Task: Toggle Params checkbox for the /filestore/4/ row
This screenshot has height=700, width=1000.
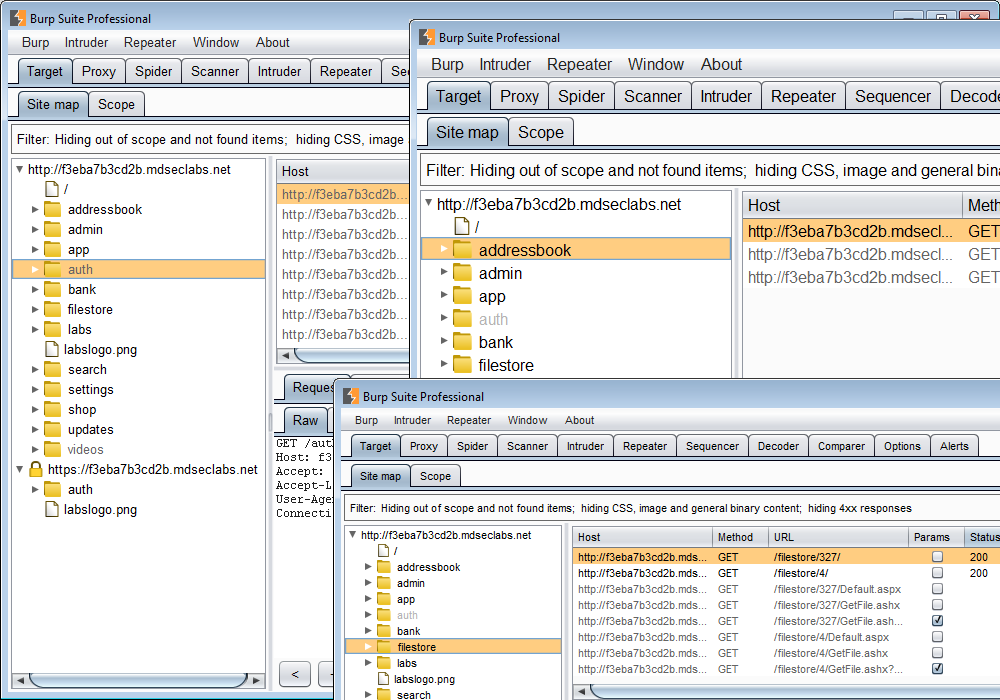Action: 938,572
